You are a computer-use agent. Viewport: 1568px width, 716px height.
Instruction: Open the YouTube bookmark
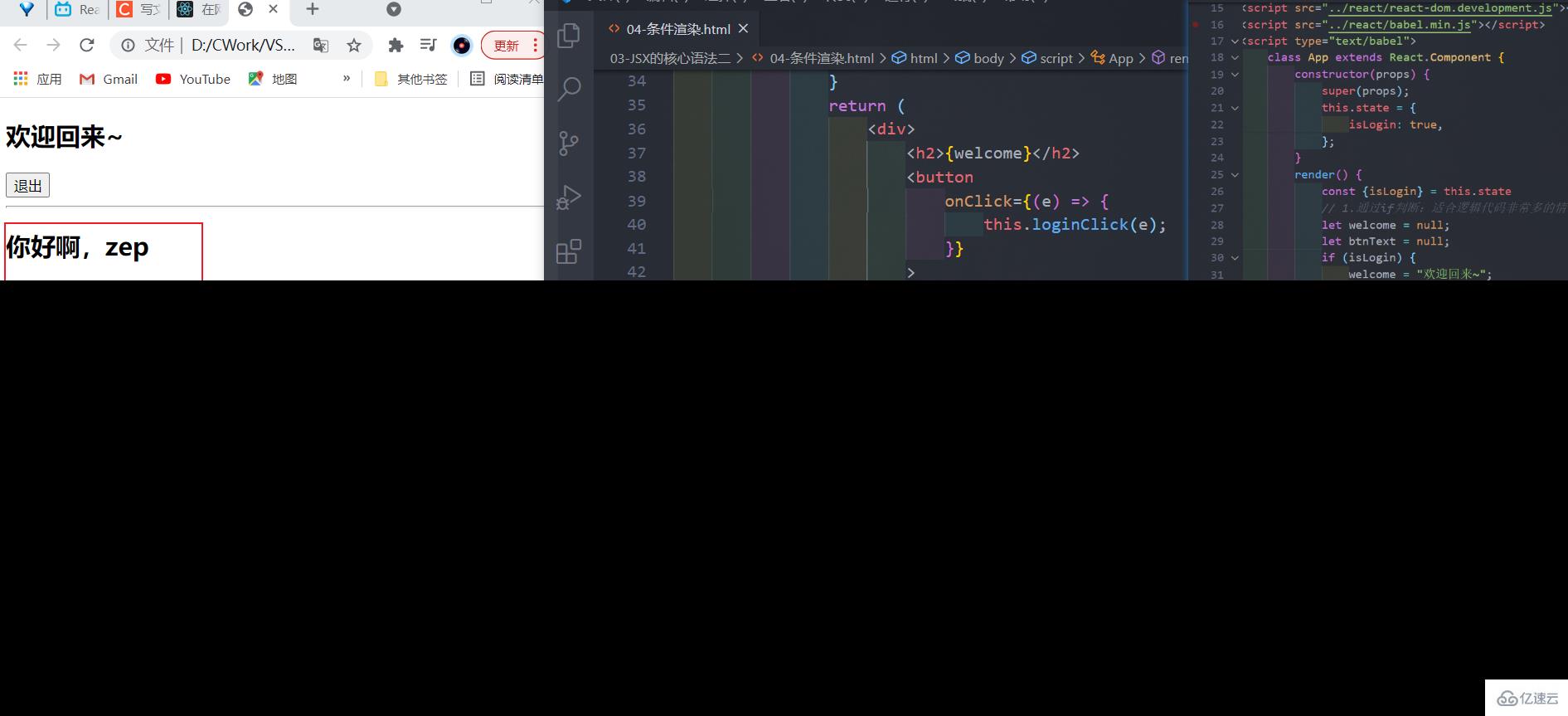point(193,79)
